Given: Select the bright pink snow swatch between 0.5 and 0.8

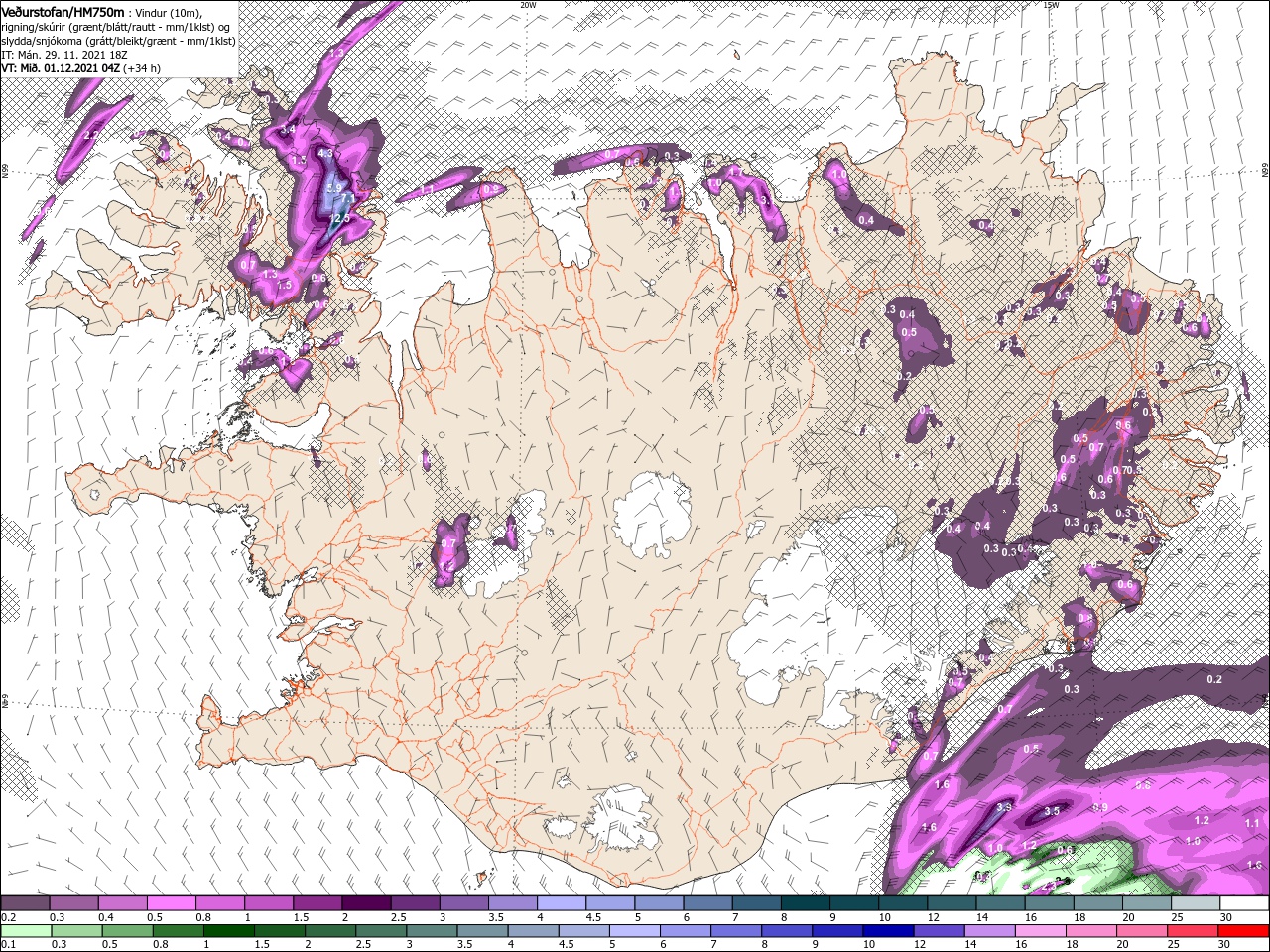Looking at the screenshot, I should 172,903.
